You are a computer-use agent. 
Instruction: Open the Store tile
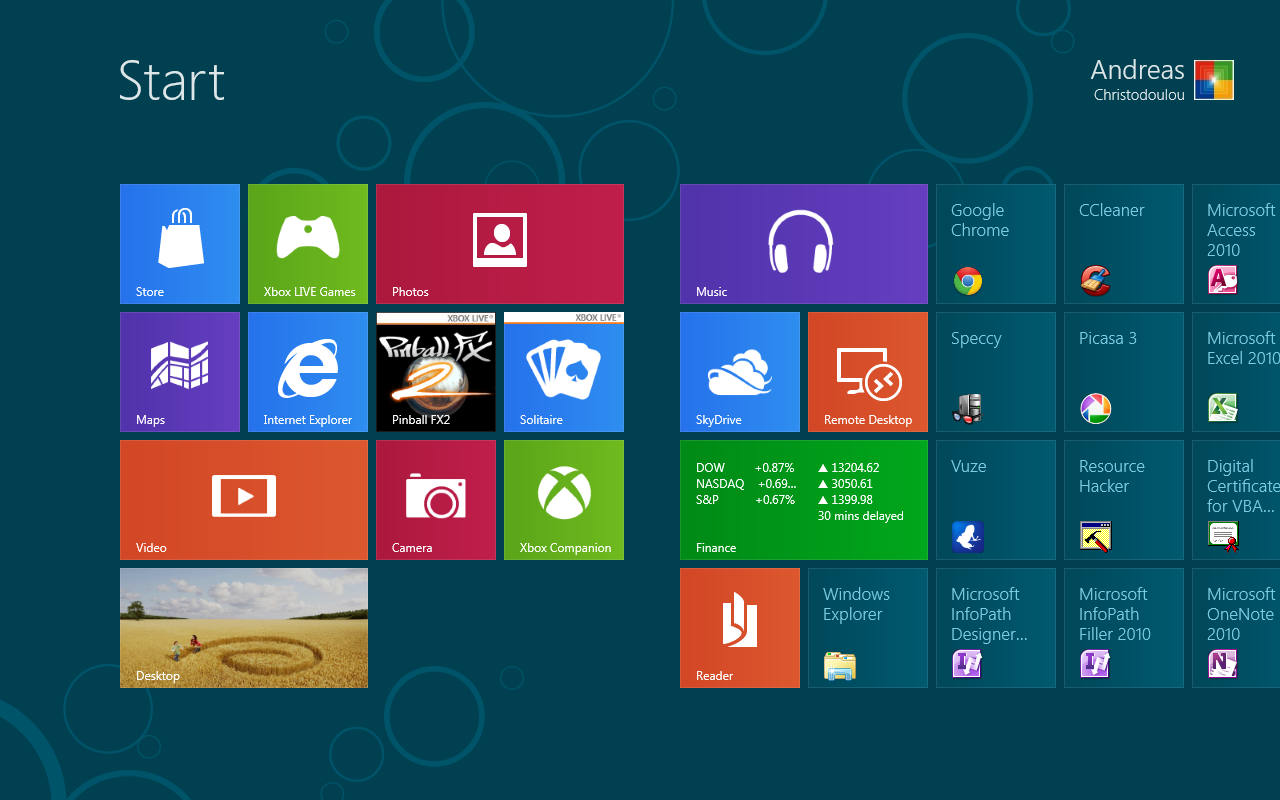(x=180, y=244)
